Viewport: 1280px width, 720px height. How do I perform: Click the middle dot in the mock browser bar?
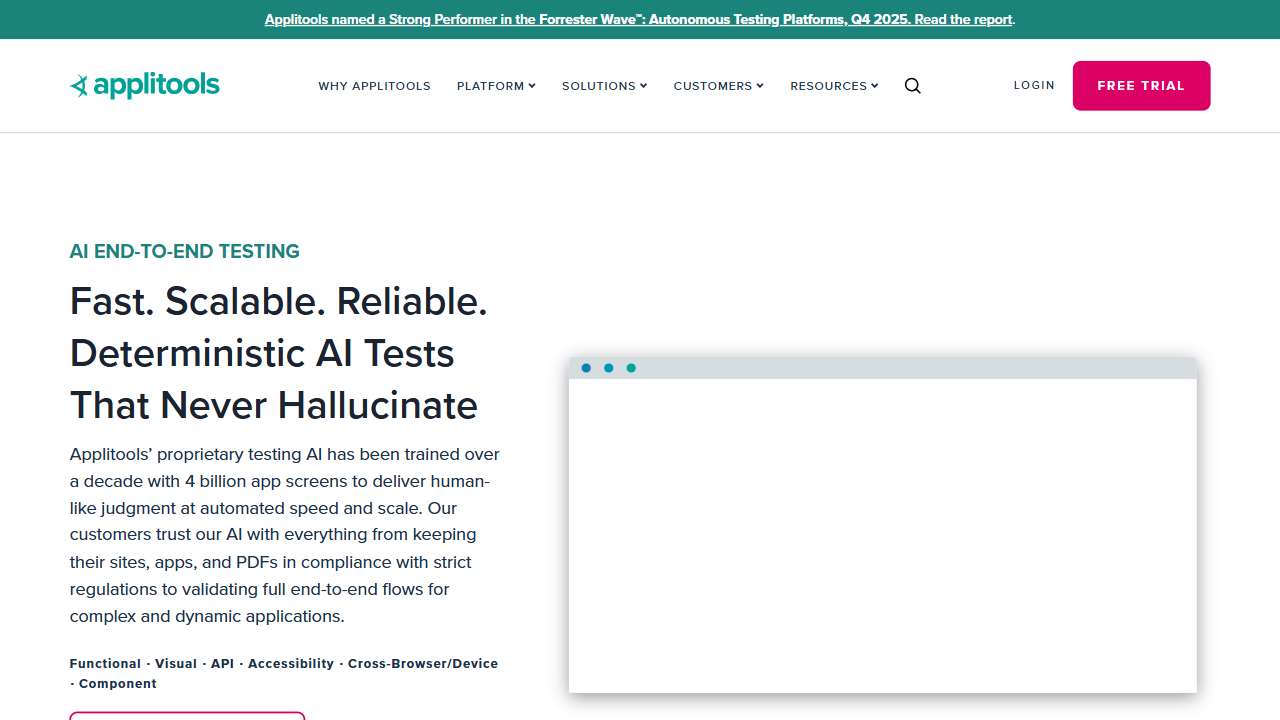tap(608, 368)
